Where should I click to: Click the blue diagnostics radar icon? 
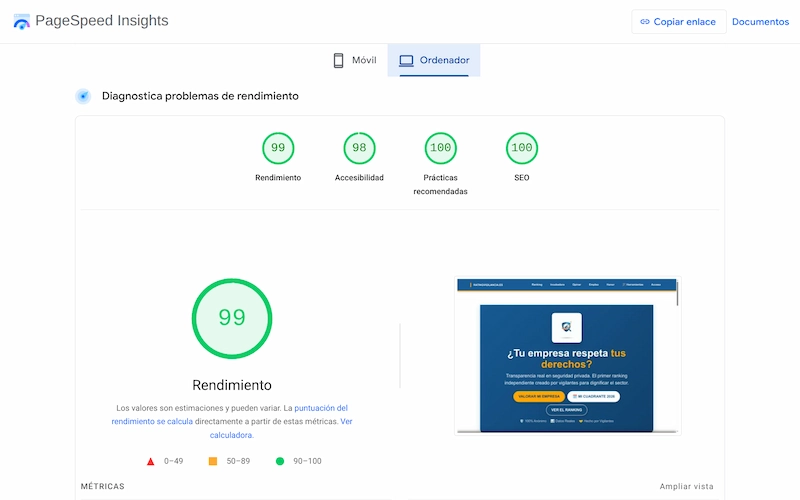(83, 96)
